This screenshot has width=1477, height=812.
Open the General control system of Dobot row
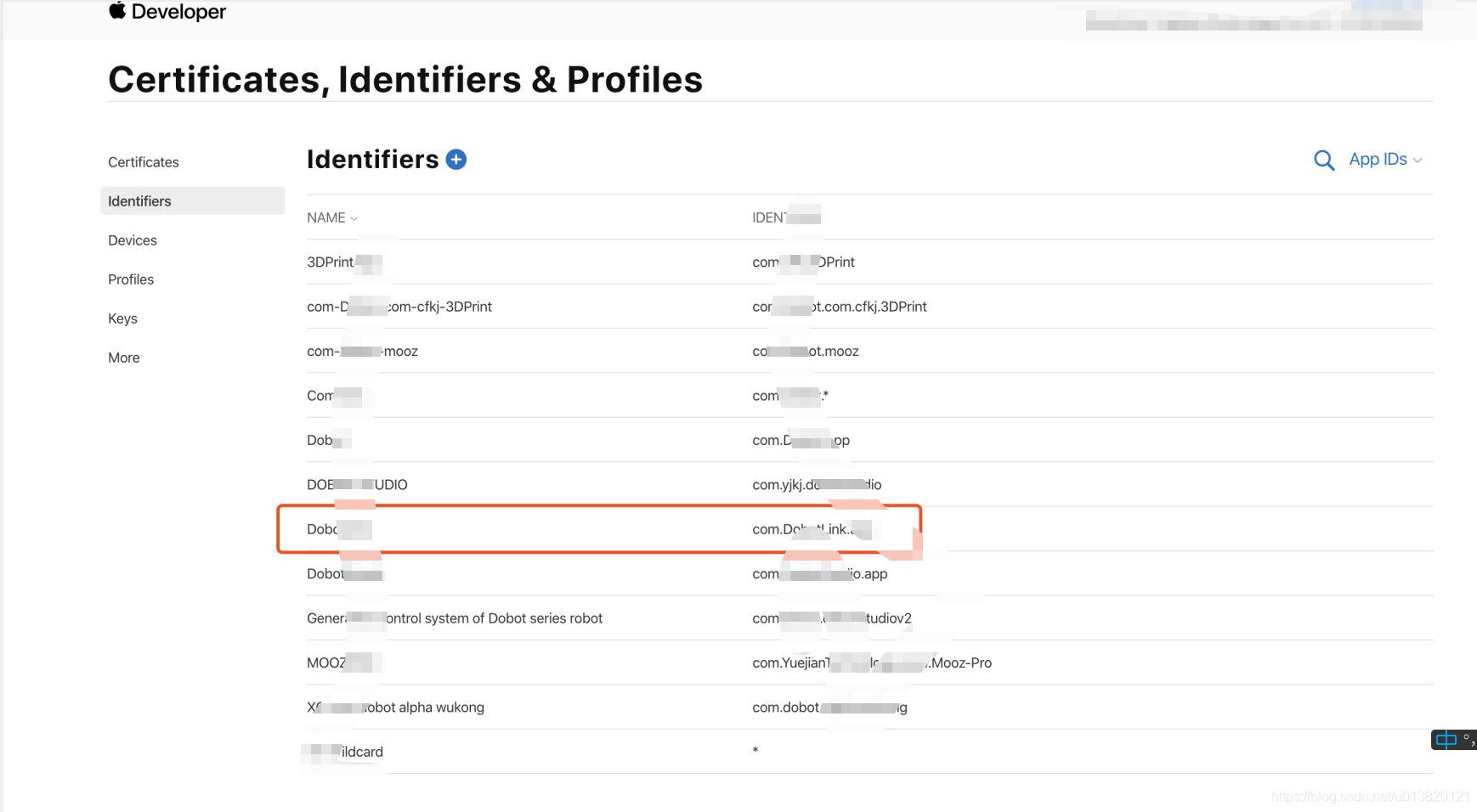869,618
